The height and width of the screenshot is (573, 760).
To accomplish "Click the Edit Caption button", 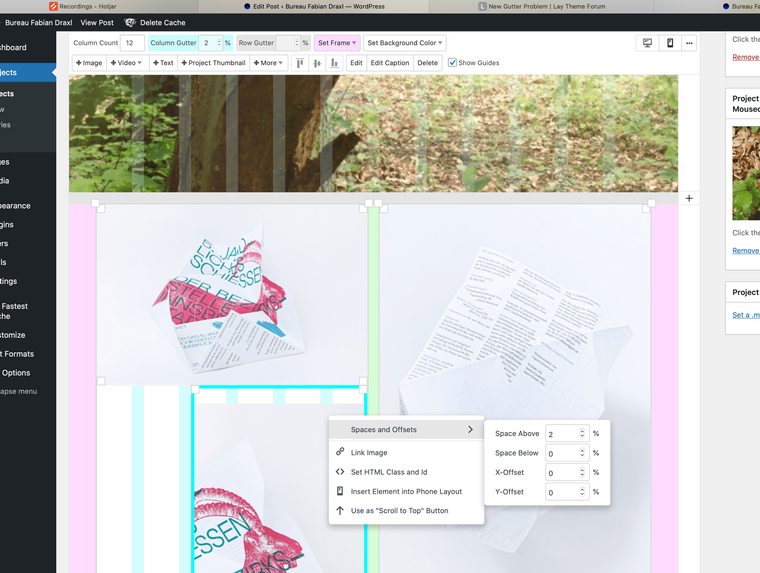I will pos(390,63).
